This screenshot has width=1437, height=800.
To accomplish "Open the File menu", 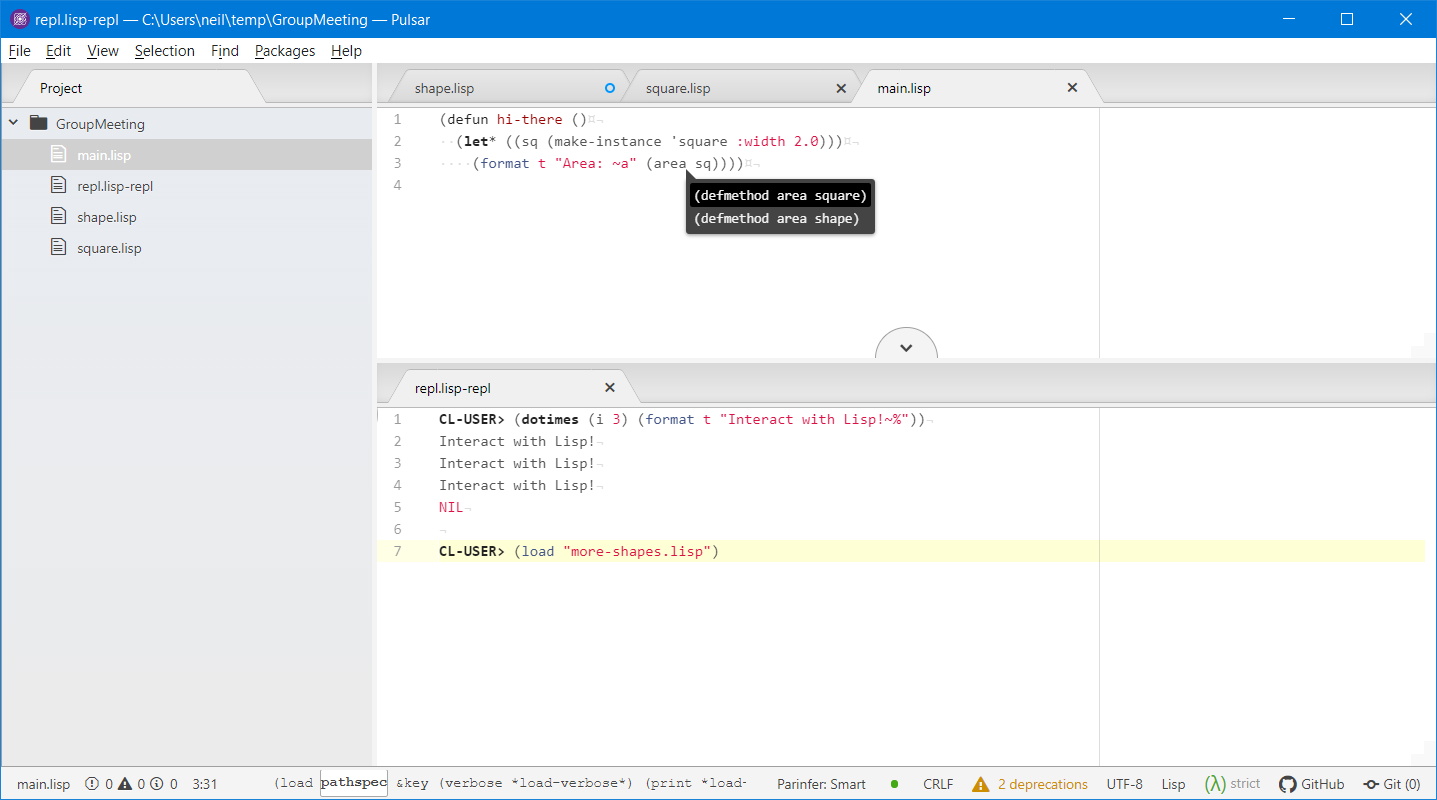I will coord(19,51).
